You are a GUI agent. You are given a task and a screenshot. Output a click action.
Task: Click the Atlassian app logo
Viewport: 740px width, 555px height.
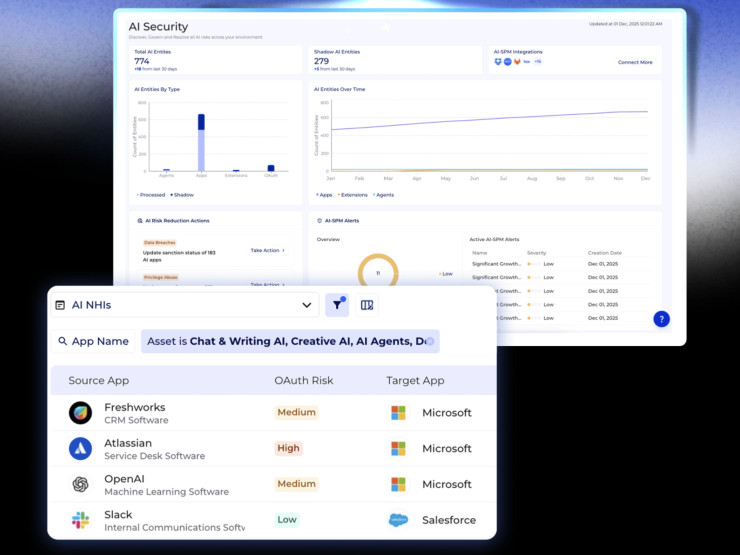[80, 448]
